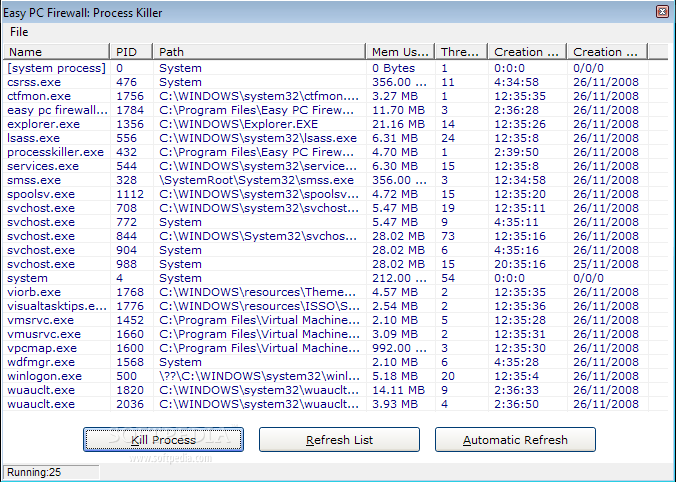Open the File menu
676x482 pixels.
[x=19, y=32]
